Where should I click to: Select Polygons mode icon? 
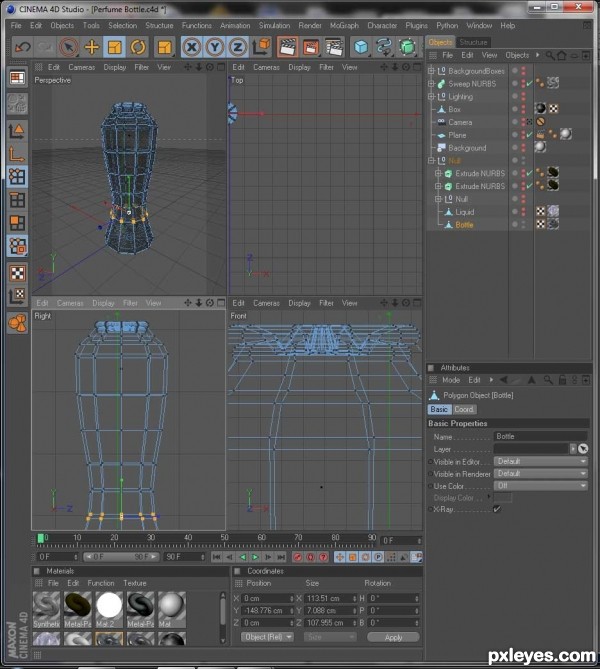[x=17, y=223]
